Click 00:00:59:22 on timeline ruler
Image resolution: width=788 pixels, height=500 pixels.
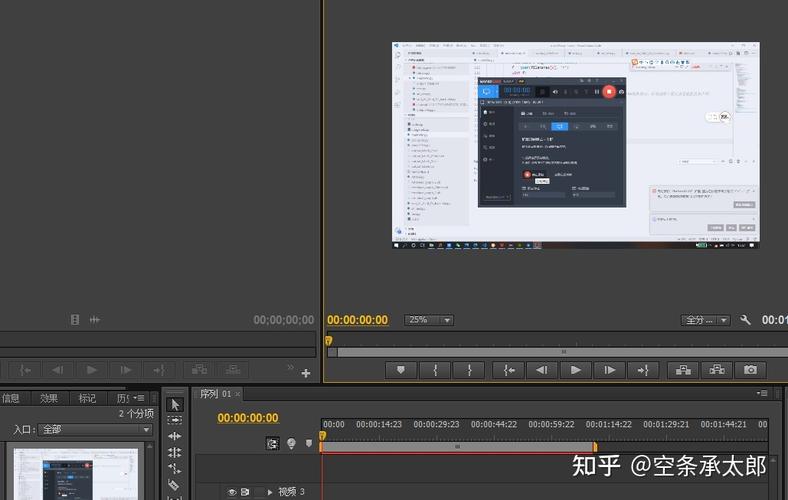(x=551, y=425)
